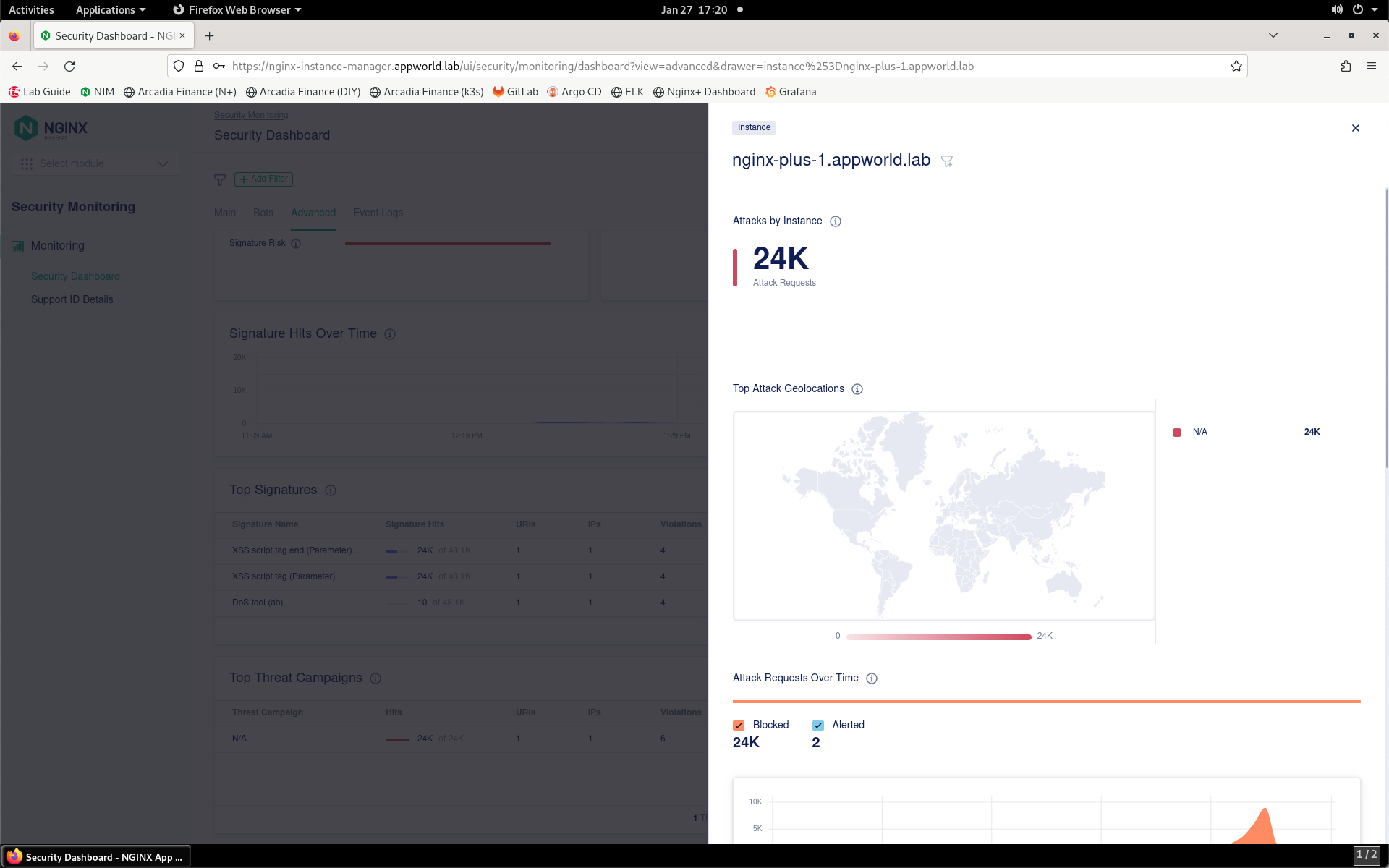Uncheck the Alerted checkbox
This screenshot has height=868, width=1389.
(818, 726)
